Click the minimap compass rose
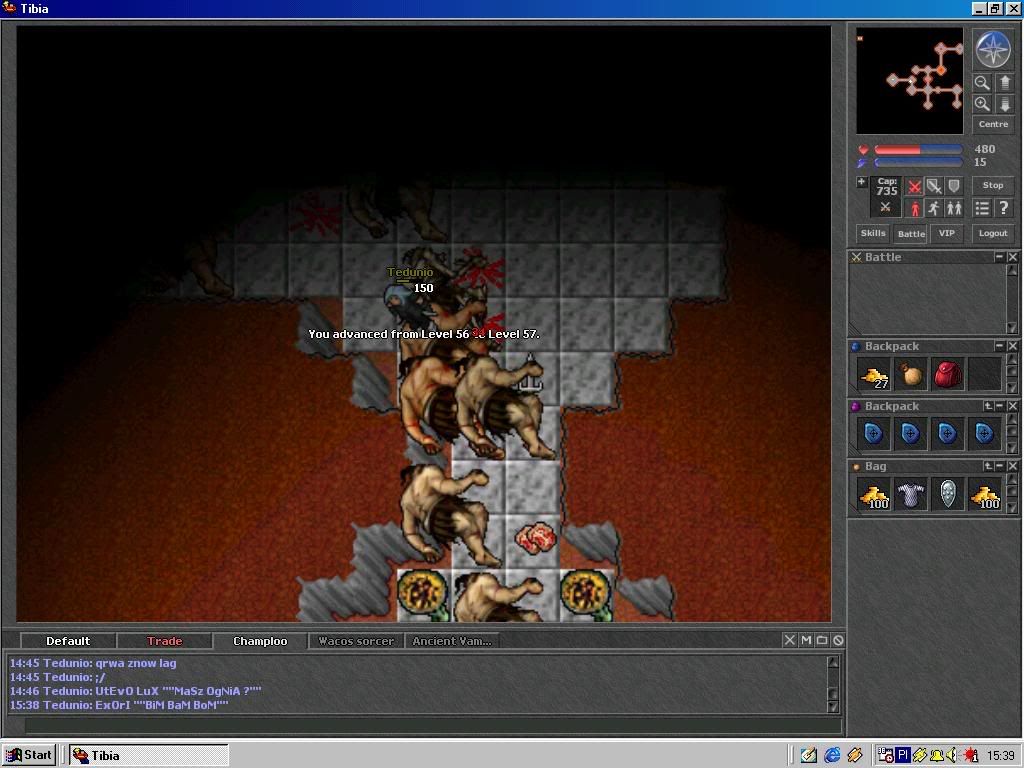 993,49
